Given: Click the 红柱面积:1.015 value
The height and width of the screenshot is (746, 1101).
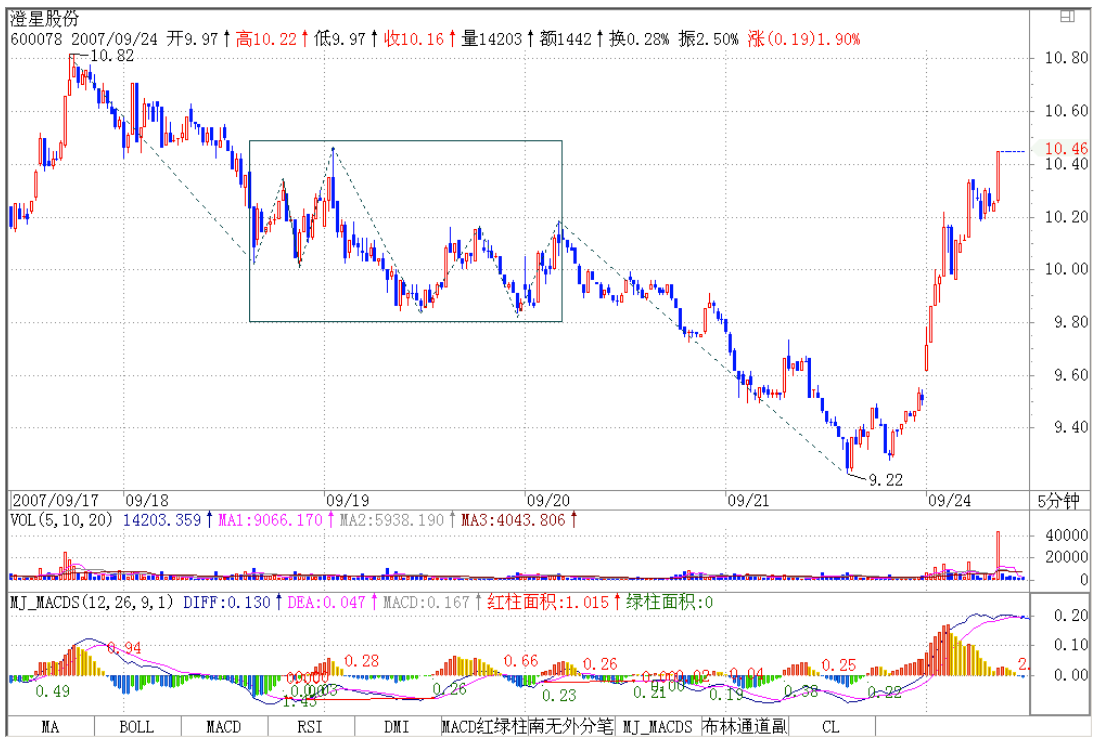Looking at the screenshot, I should point(548,602).
